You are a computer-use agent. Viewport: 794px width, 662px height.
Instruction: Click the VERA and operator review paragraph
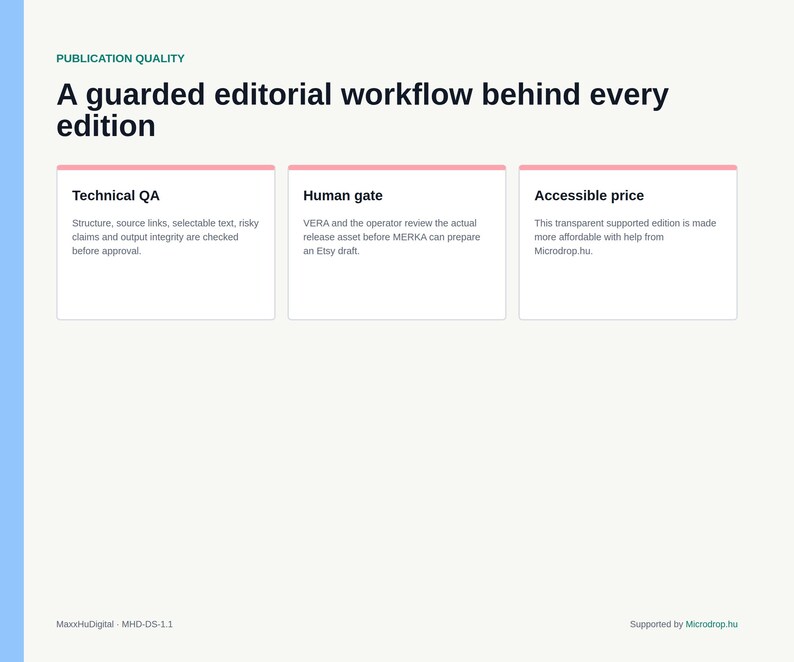coord(391,237)
